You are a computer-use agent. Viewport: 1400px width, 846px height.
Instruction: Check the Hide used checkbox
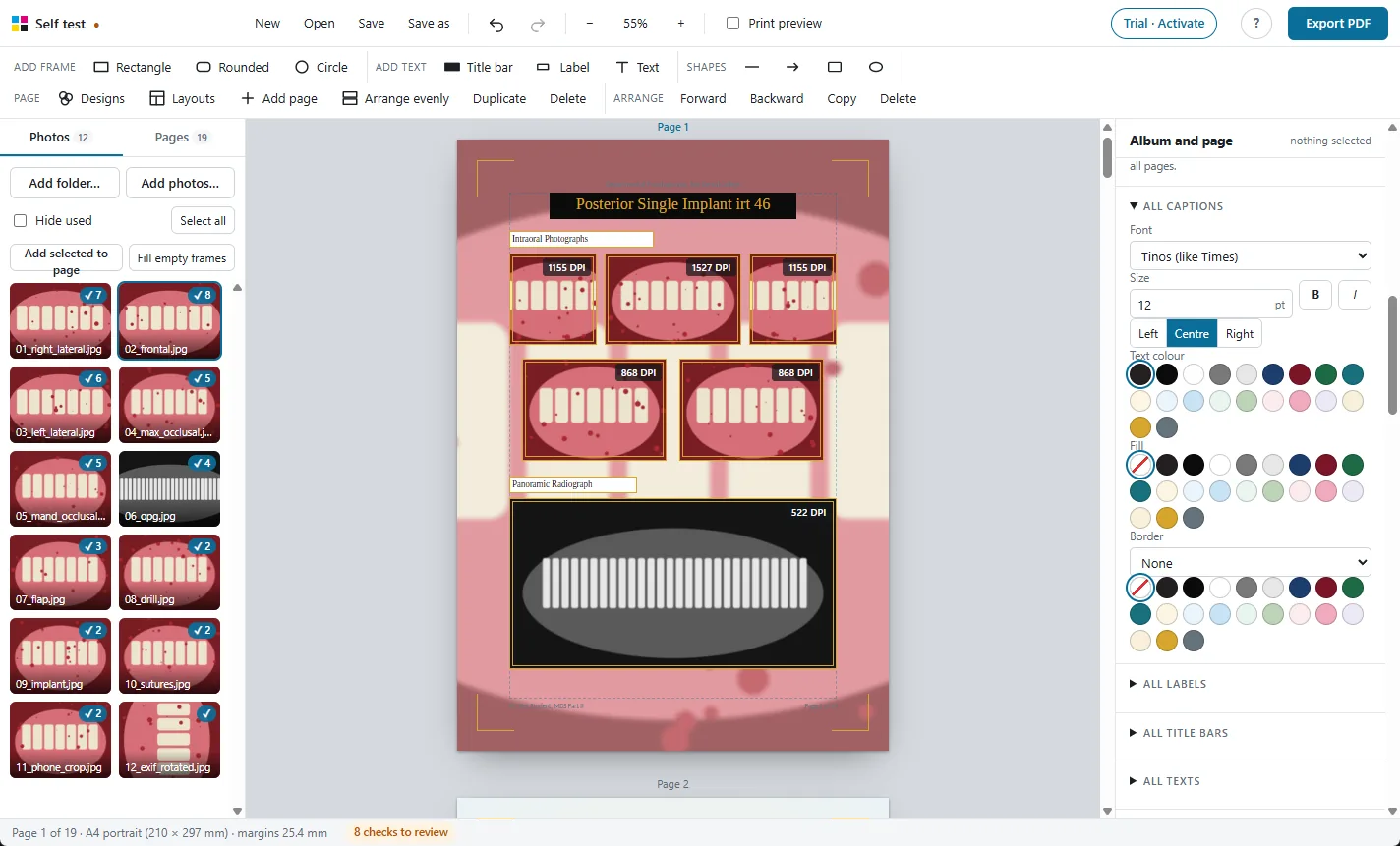click(x=20, y=221)
